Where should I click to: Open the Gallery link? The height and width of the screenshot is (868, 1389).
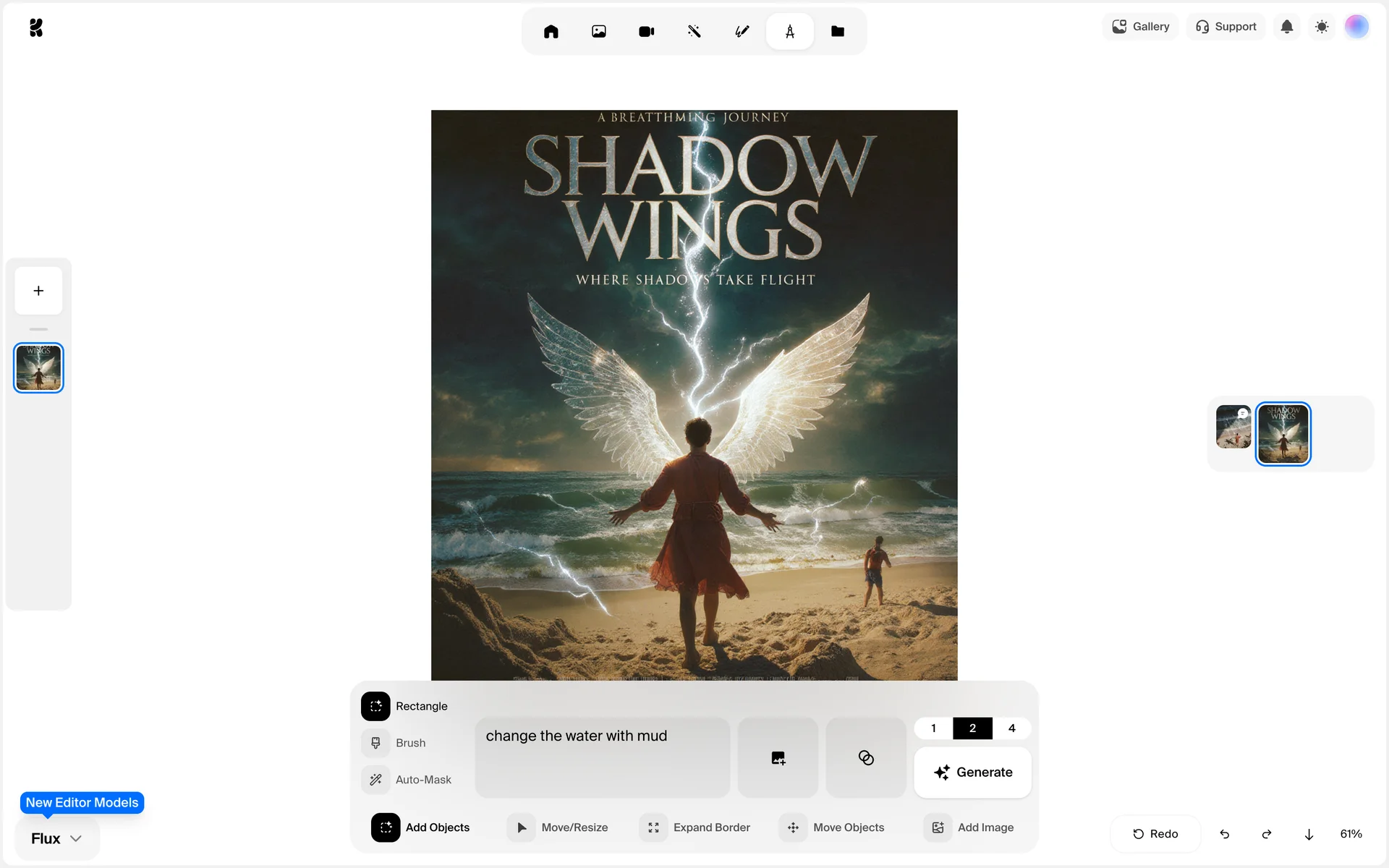tap(1141, 27)
